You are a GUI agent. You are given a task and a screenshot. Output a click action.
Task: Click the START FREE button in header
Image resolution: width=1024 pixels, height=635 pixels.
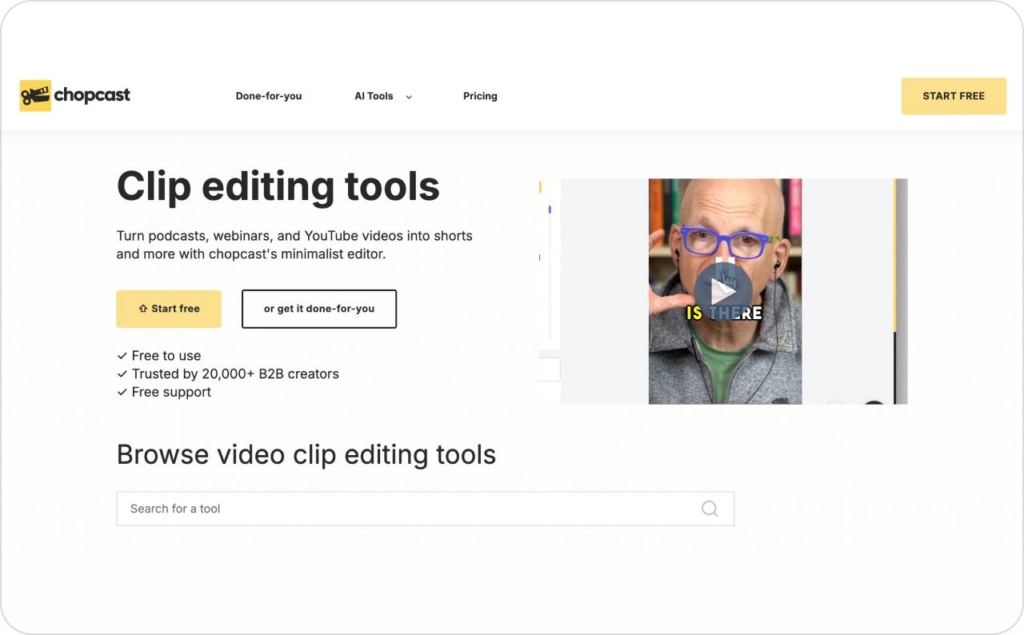coord(953,96)
